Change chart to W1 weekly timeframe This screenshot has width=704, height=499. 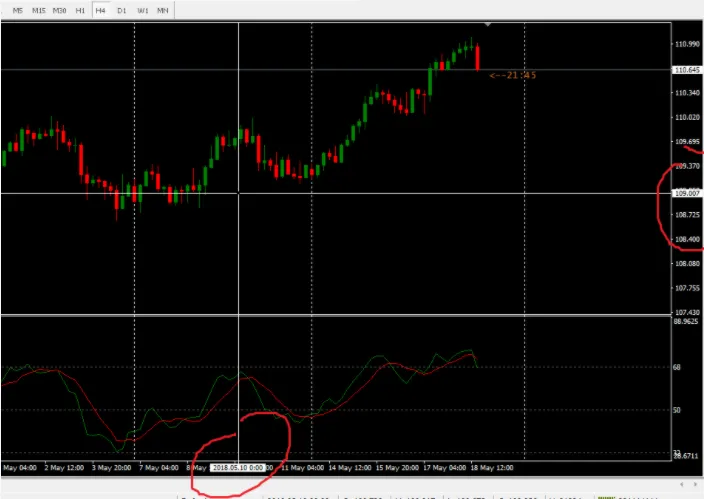point(142,10)
